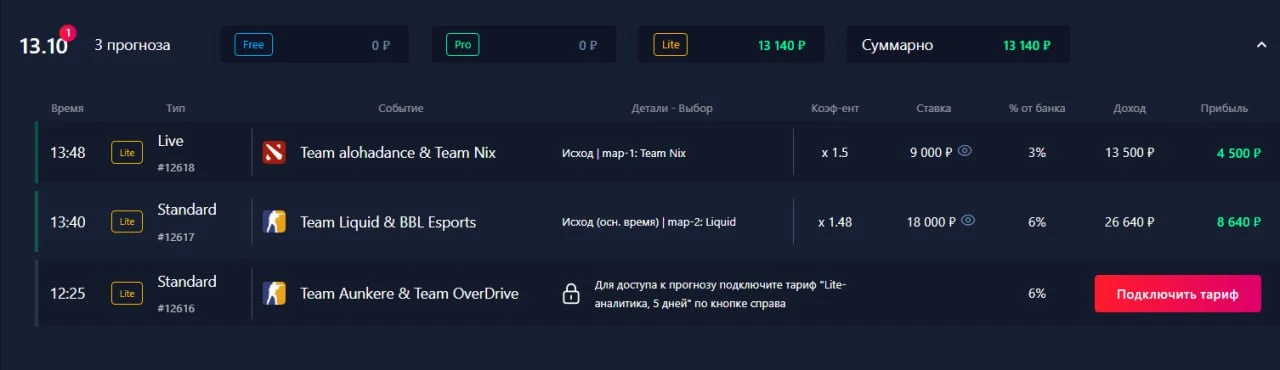Open Team alohadance & Team Nix event
This screenshot has width=1280, height=370.
point(398,153)
